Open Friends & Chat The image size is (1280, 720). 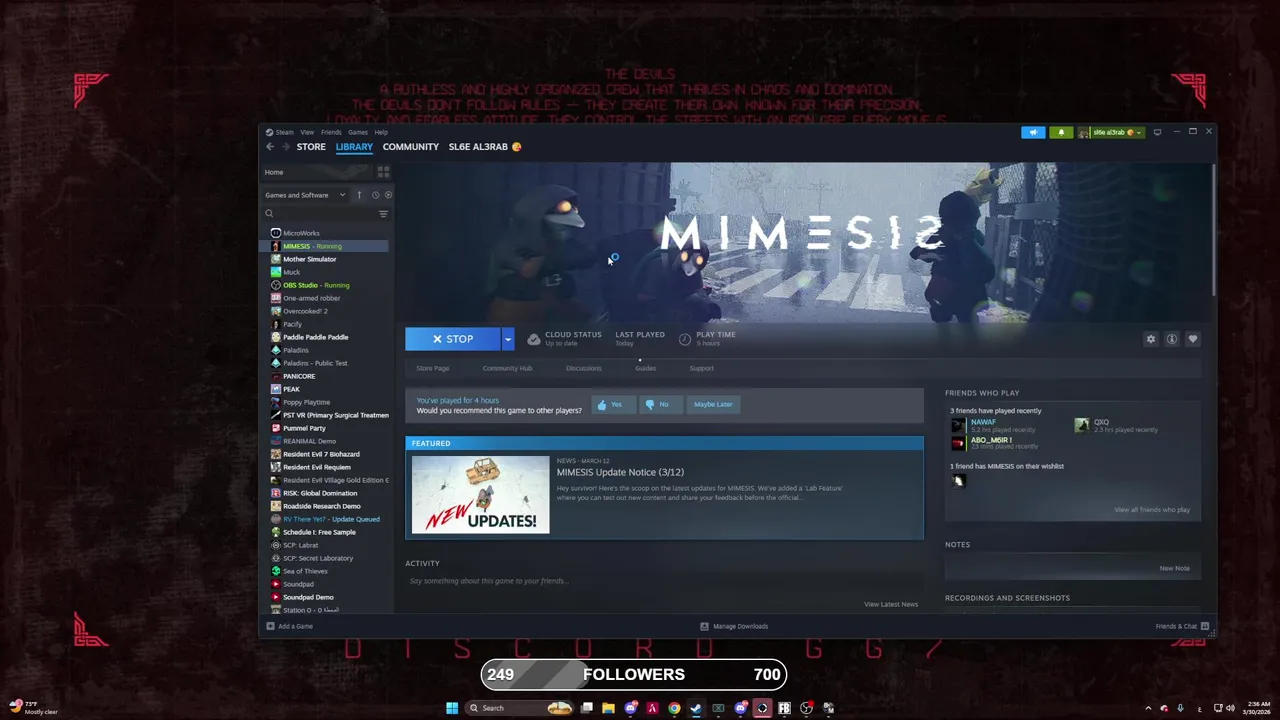point(1183,626)
